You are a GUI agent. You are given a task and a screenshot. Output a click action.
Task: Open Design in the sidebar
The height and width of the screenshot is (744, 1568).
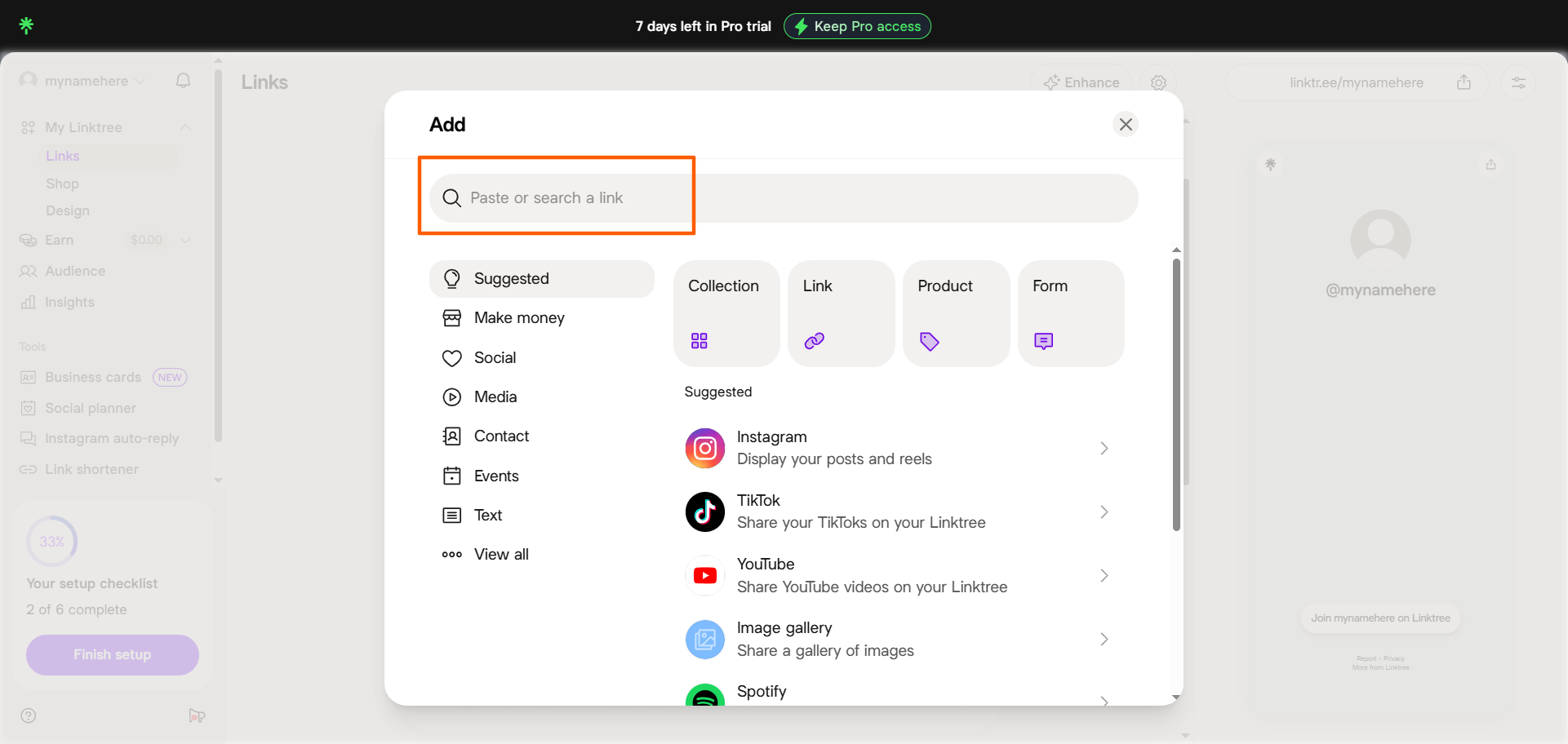[x=68, y=210]
